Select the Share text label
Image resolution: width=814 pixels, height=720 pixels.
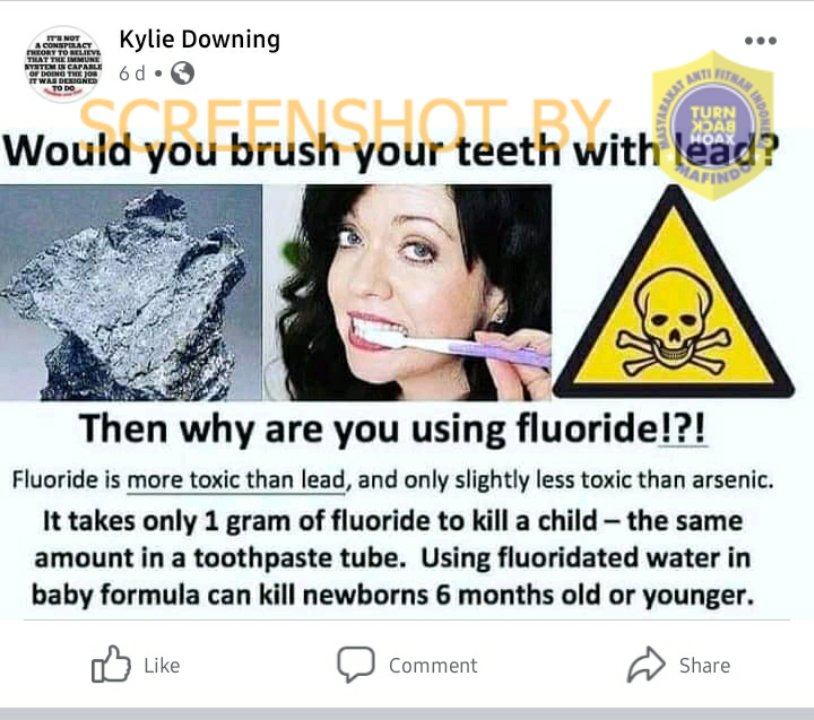[705, 665]
